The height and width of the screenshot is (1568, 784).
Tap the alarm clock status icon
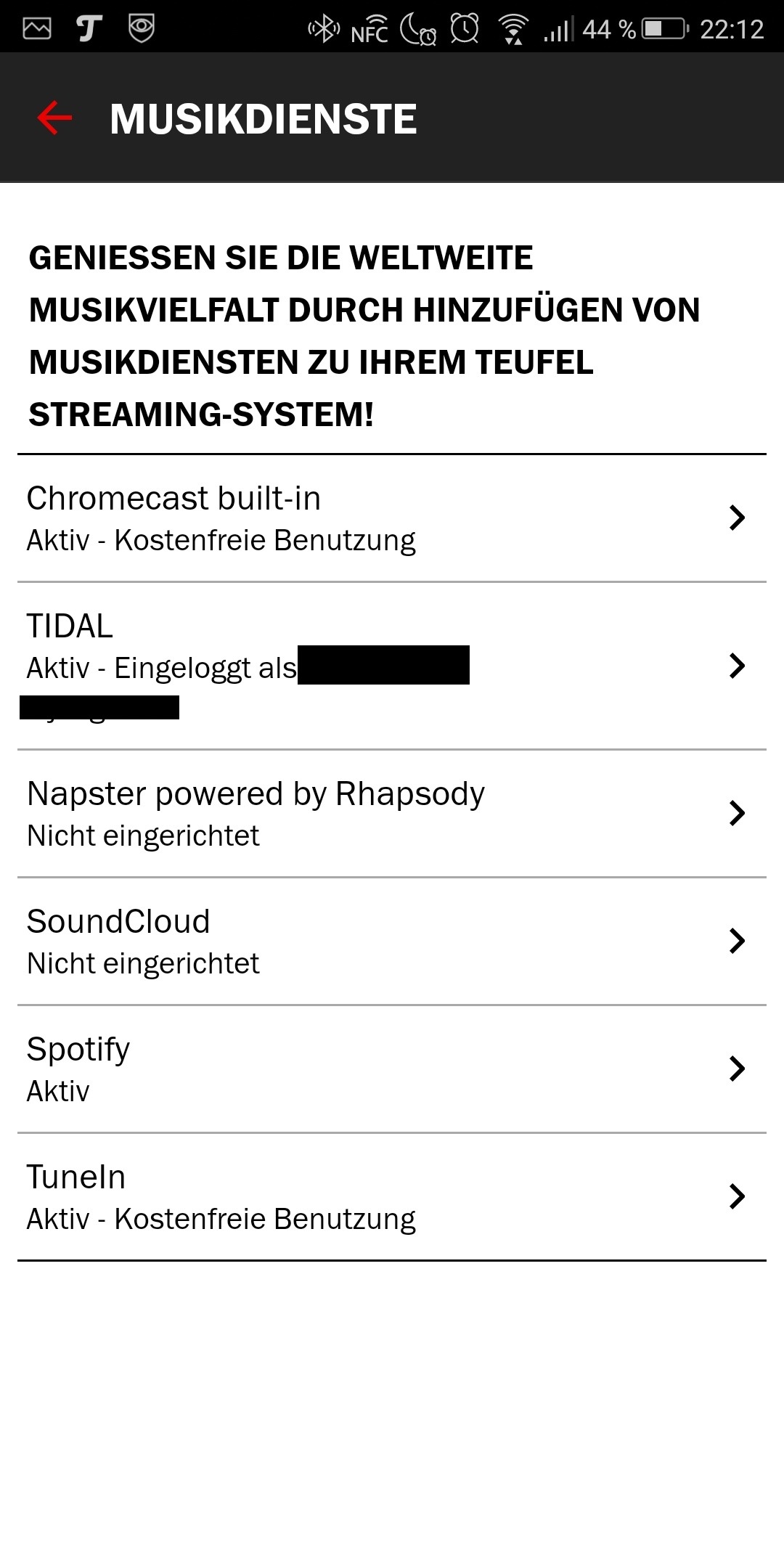(x=465, y=29)
